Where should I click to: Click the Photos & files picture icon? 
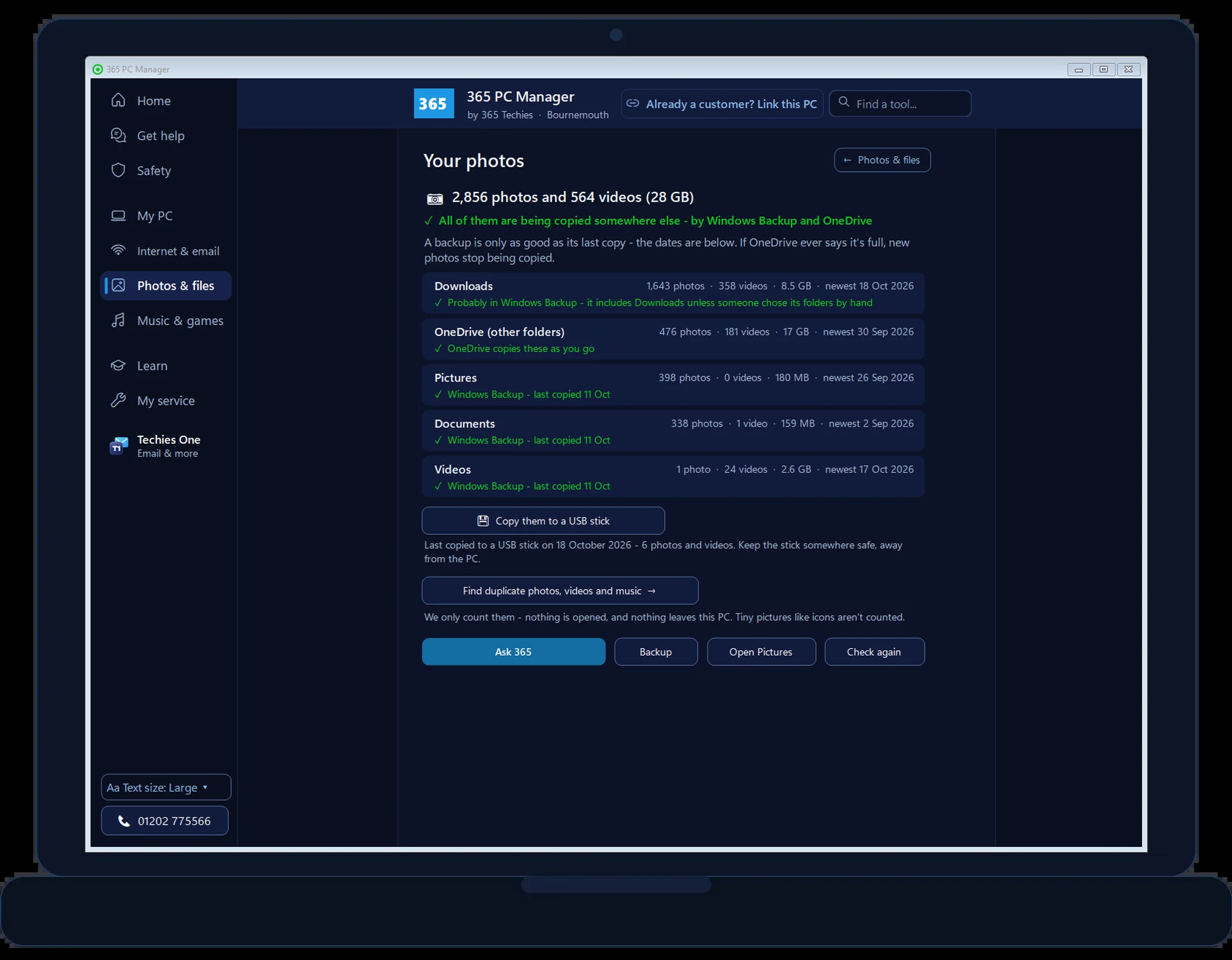pyautogui.click(x=118, y=285)
